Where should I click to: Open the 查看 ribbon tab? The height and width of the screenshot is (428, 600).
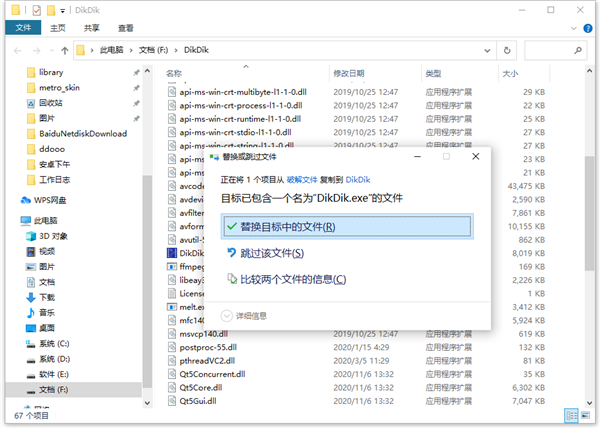point(126,28)
